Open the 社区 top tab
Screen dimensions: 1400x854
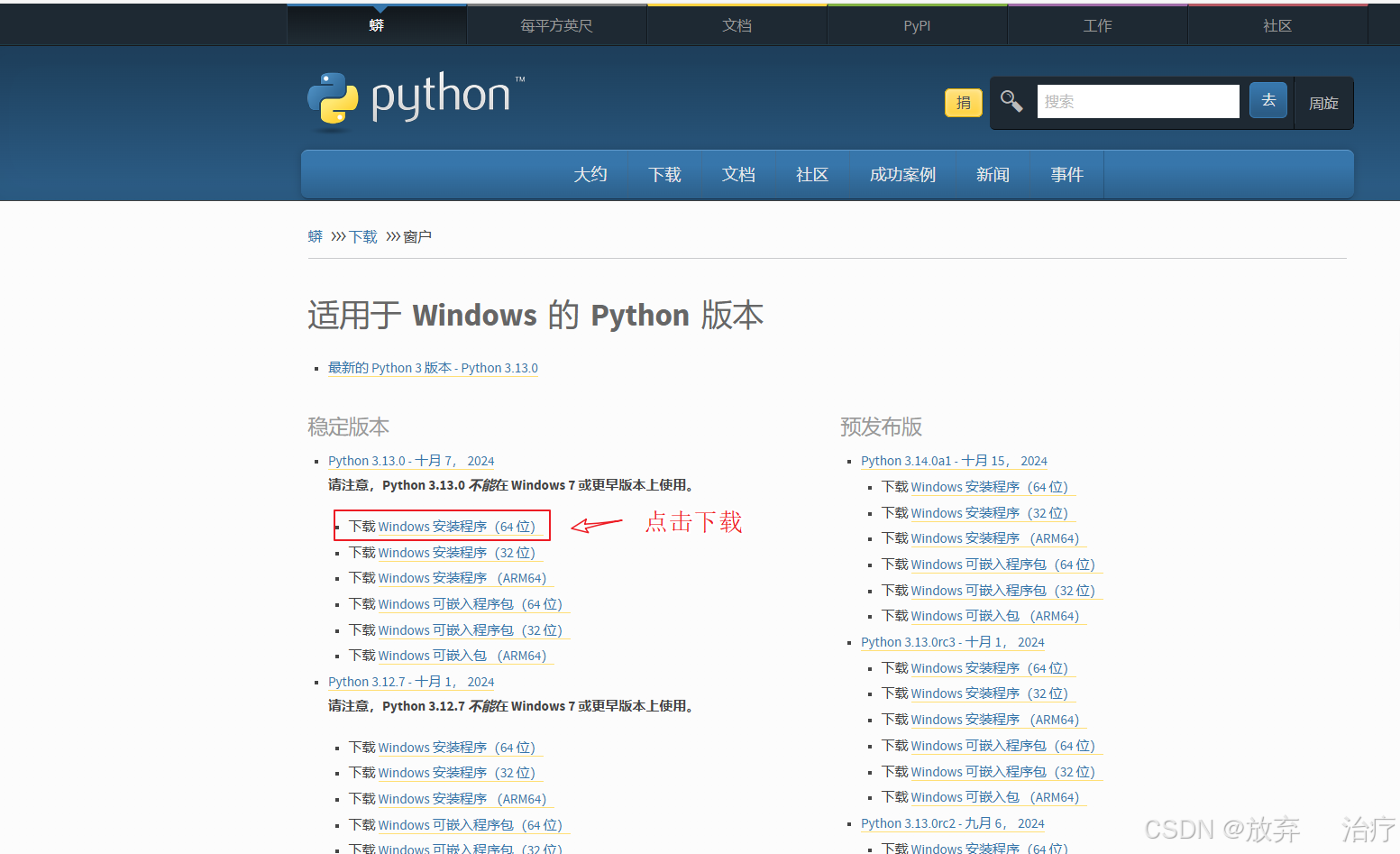1277,25
